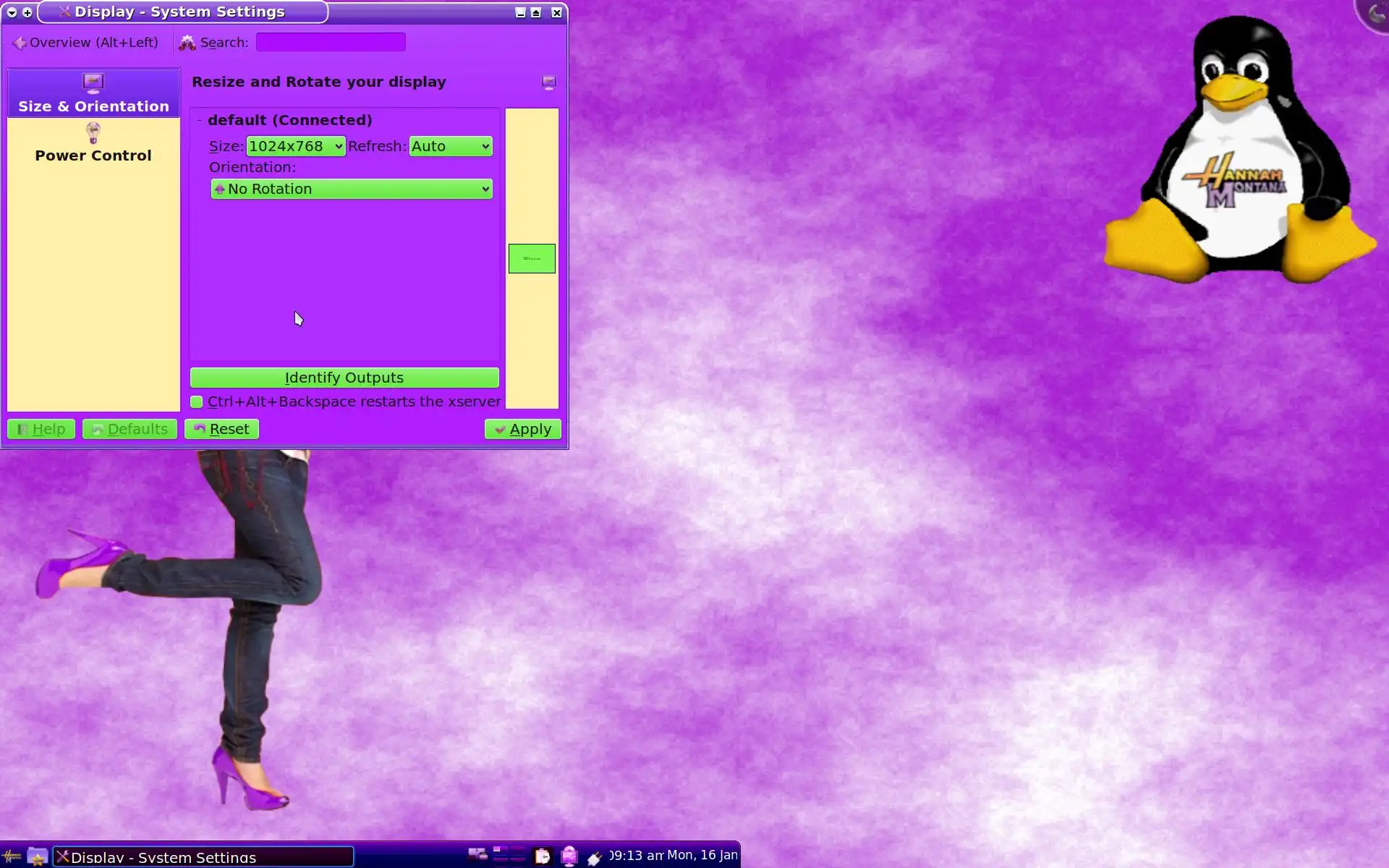Click the Apply button

coord(522,429)
